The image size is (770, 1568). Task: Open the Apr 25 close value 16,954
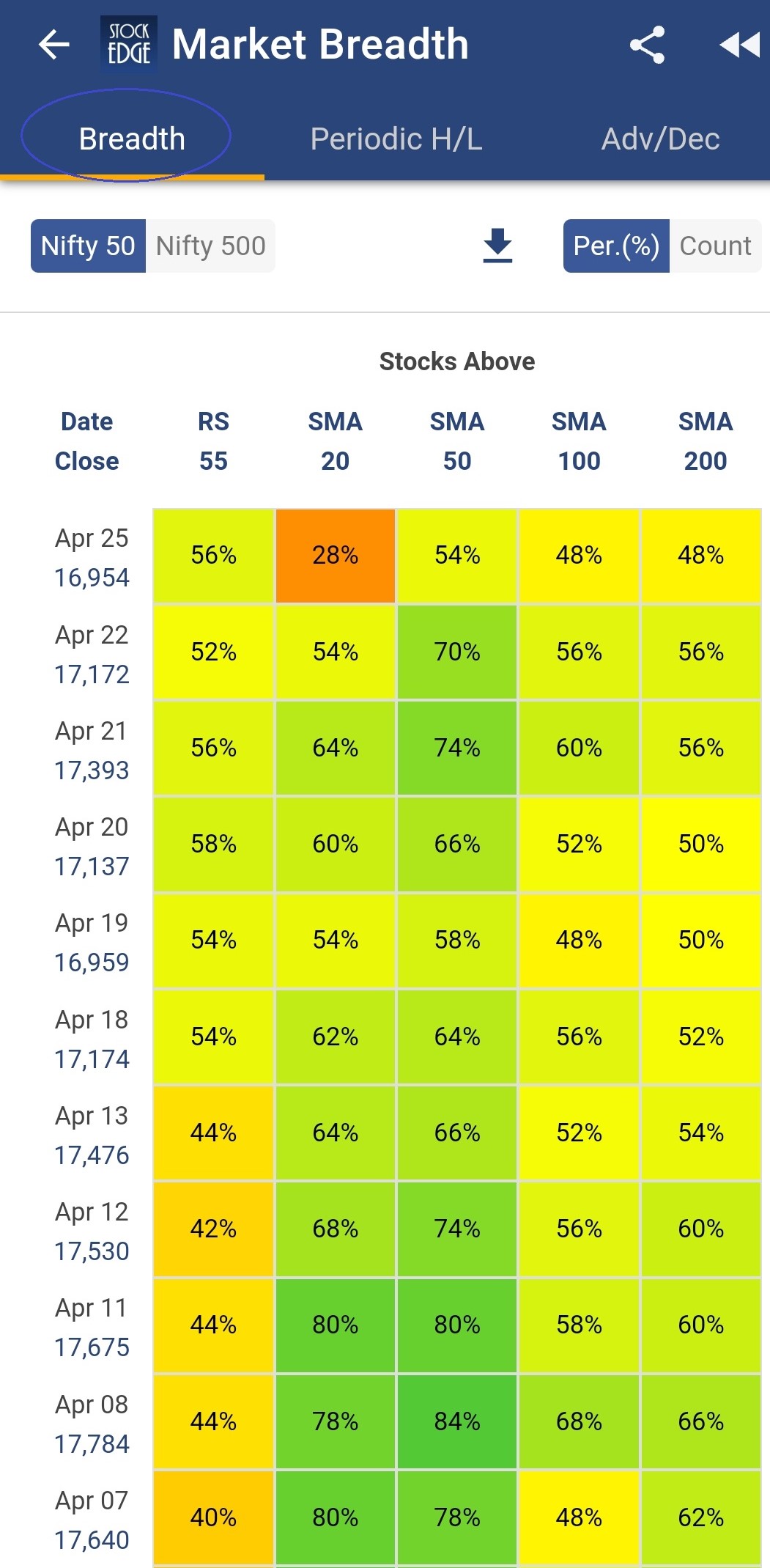(x=92, y=578)
